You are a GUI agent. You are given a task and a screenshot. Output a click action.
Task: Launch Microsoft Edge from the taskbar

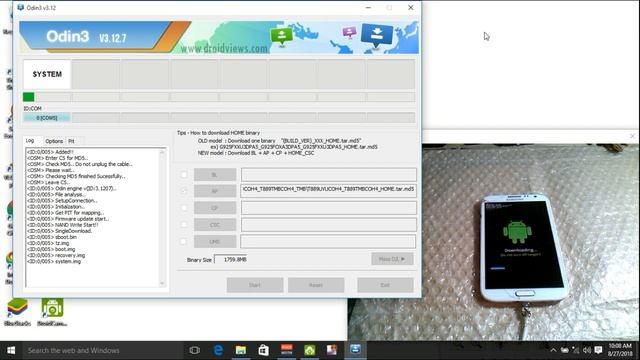coord(218,350)
